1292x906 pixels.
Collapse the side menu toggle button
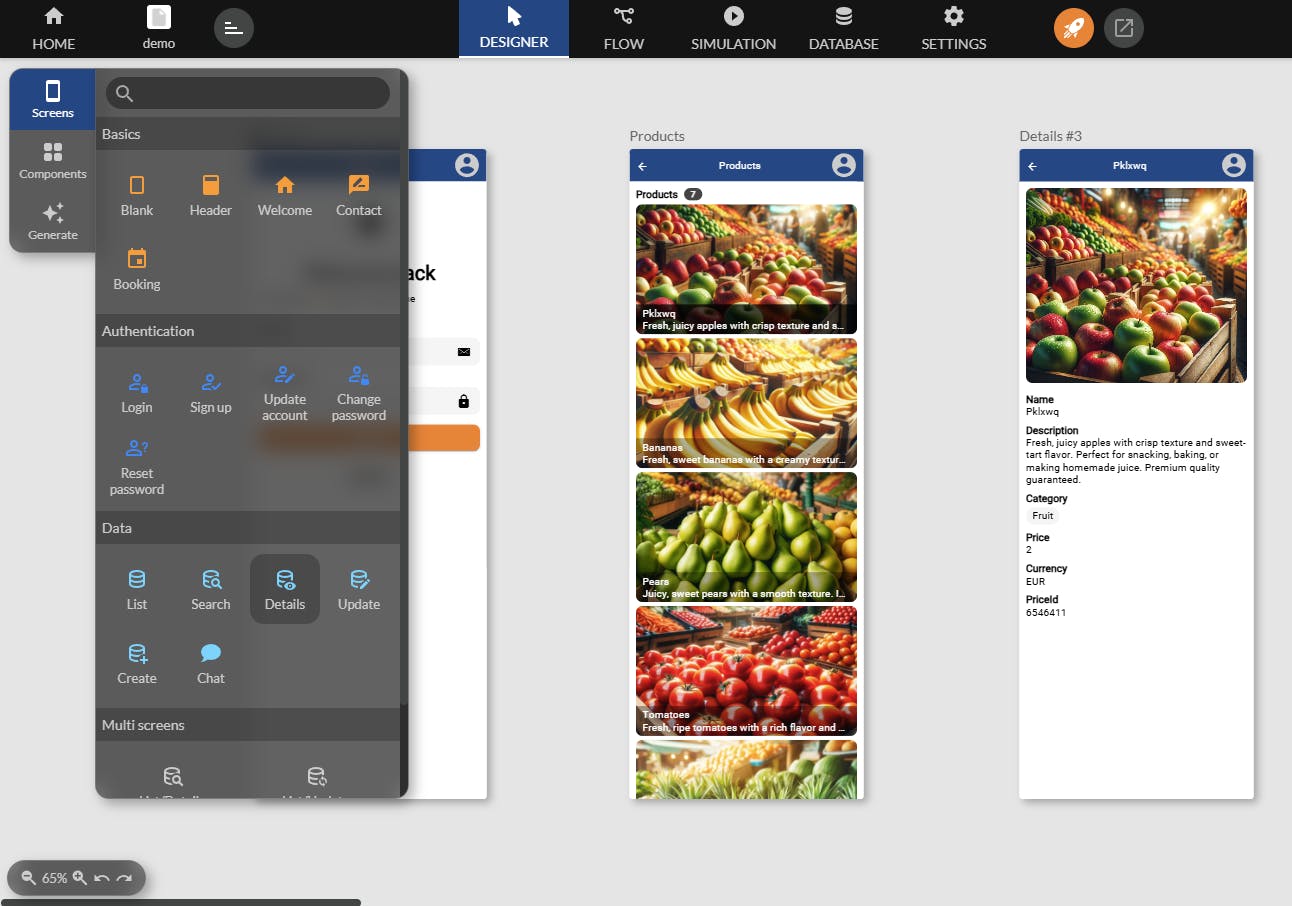tap(234, 28)
